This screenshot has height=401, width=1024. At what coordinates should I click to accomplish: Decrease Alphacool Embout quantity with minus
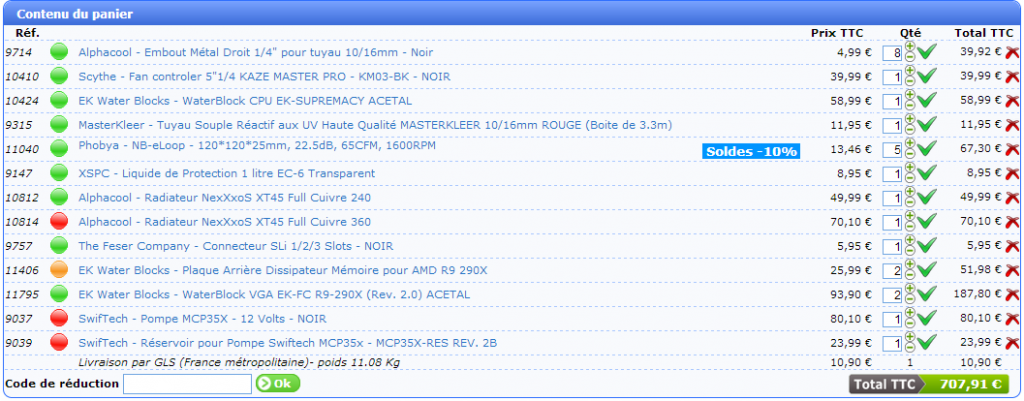pyautogui.click(x=910, y=57)
